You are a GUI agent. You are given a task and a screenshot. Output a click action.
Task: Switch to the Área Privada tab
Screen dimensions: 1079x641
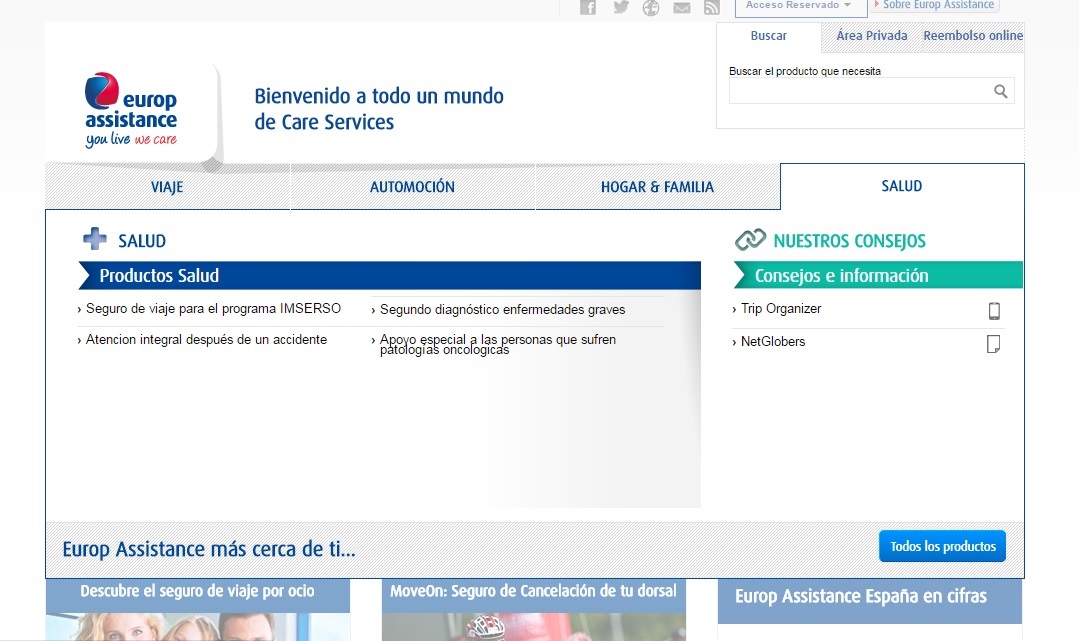[872, 36]
